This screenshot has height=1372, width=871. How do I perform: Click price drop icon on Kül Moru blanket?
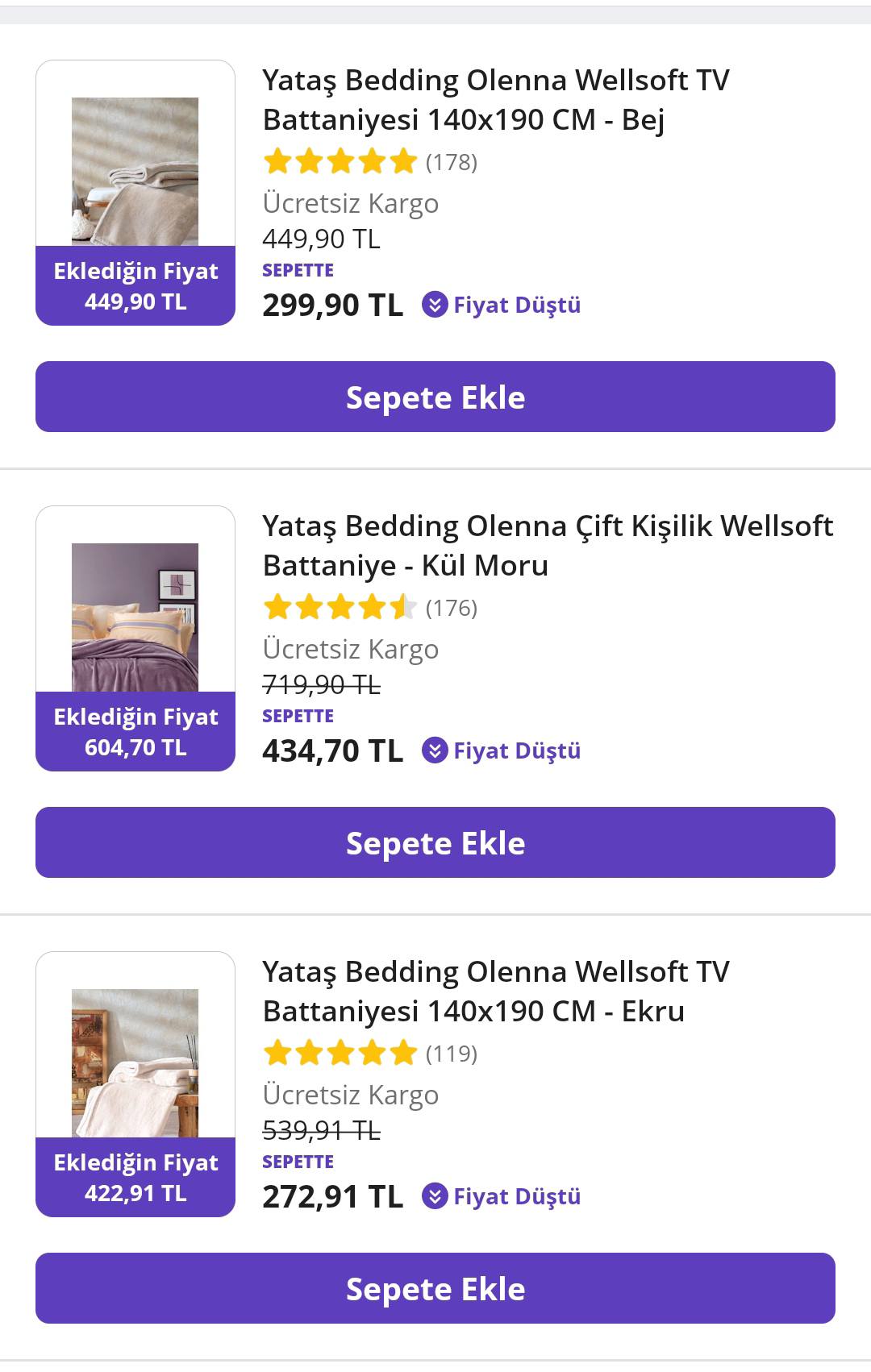pos(435,750)
